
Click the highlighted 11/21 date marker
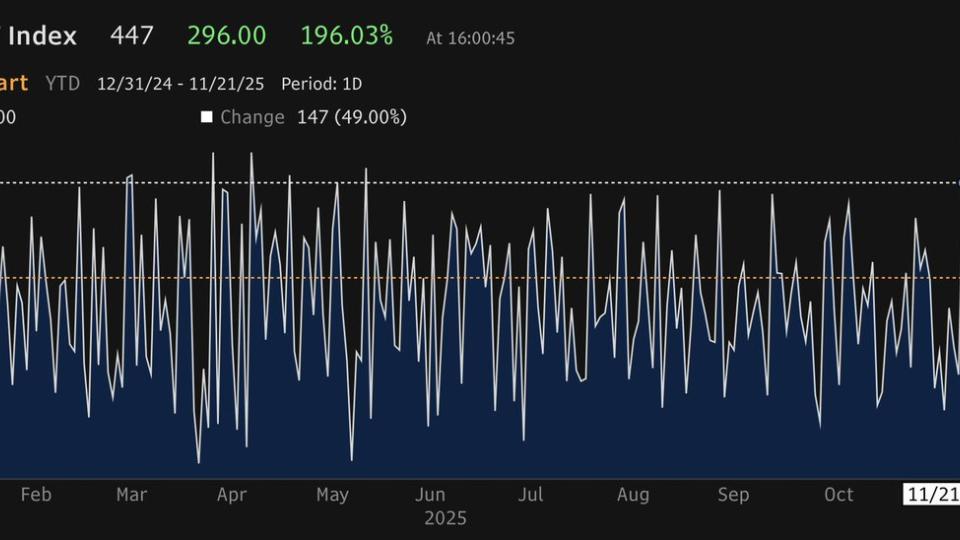coord(931,494)
